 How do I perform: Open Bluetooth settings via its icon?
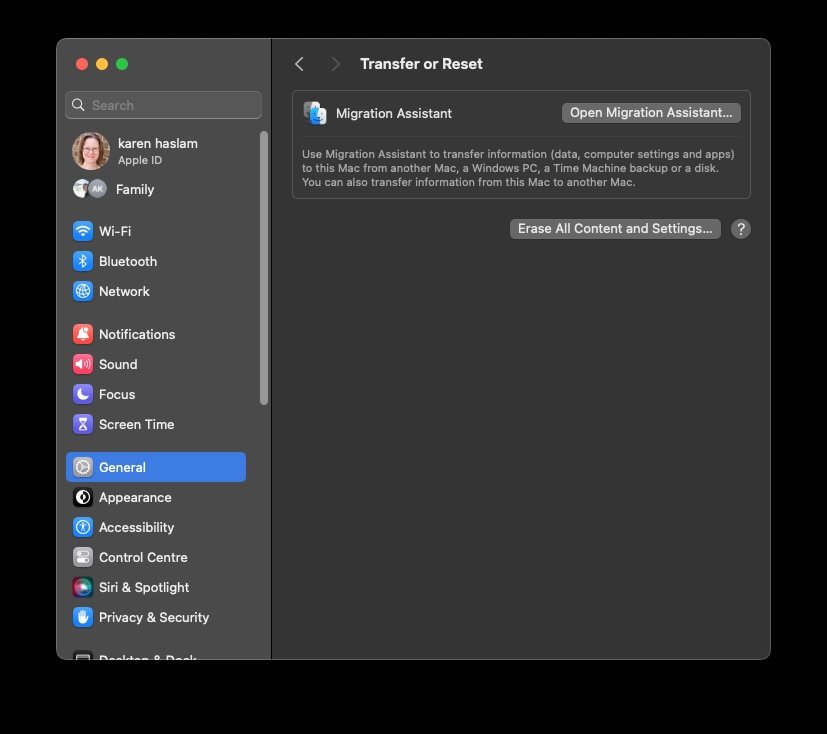[83, 261]
